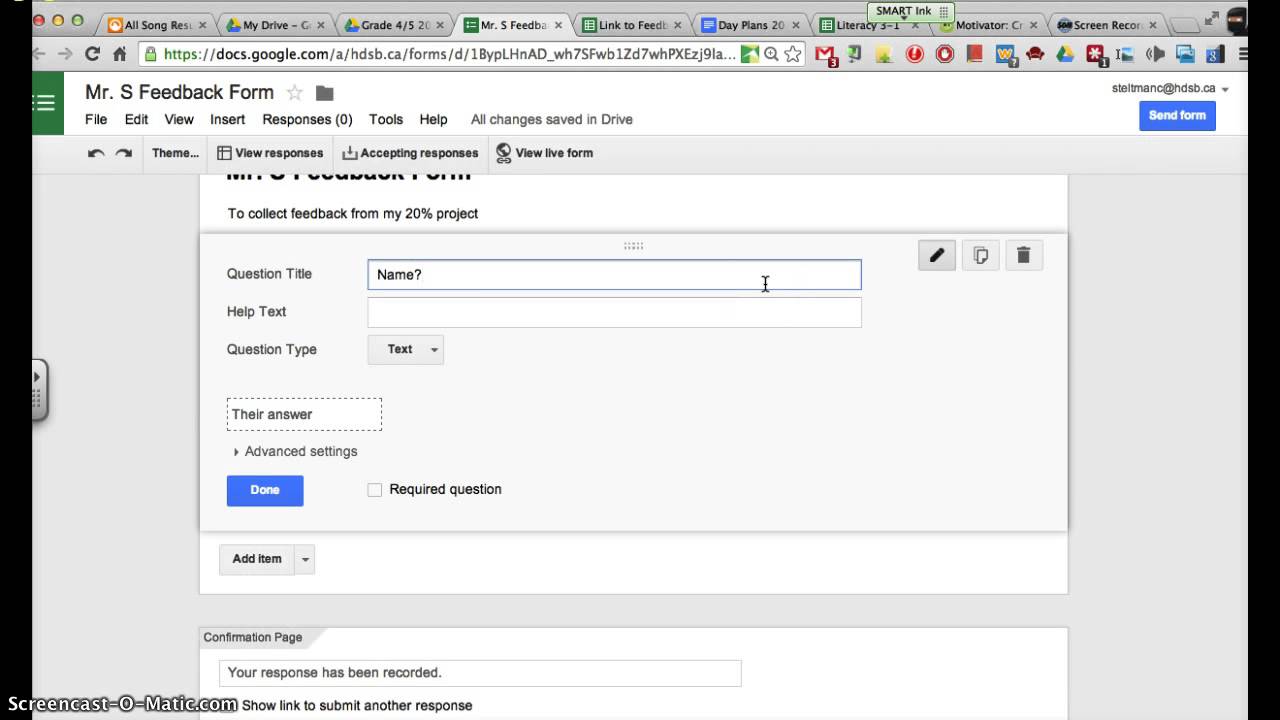This screenshot has height=720, width=1280.
Task: Expand the side panel tab on left edge
Action: 38,389
